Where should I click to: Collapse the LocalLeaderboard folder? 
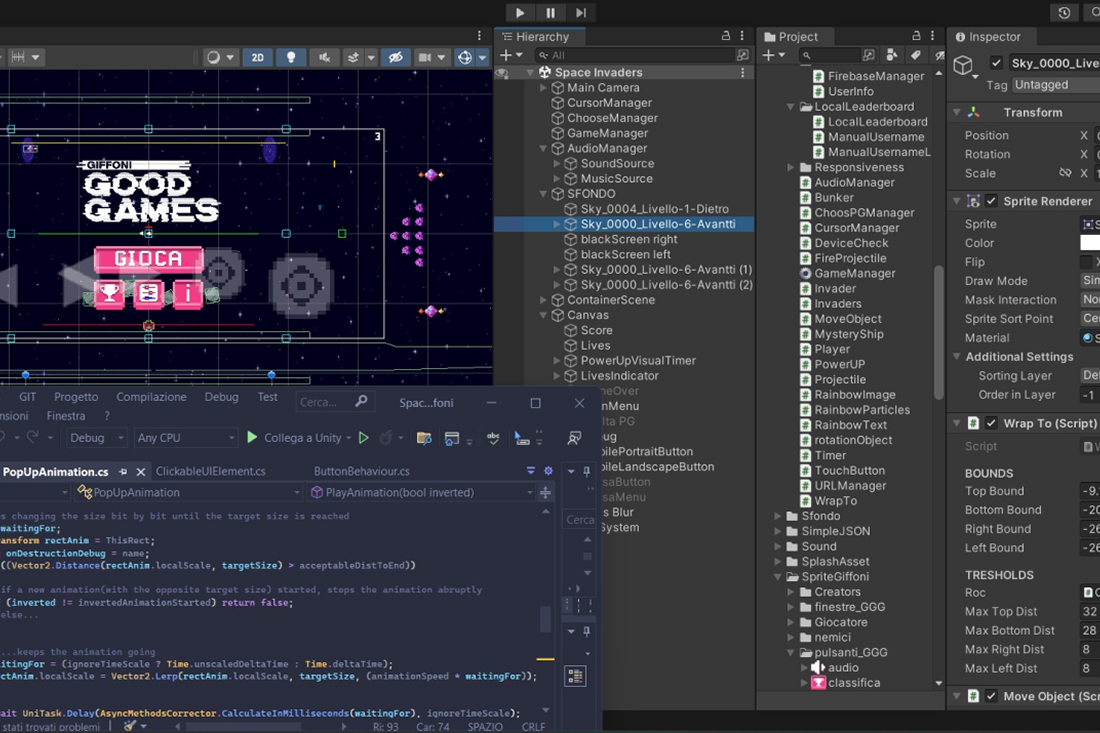791,107
